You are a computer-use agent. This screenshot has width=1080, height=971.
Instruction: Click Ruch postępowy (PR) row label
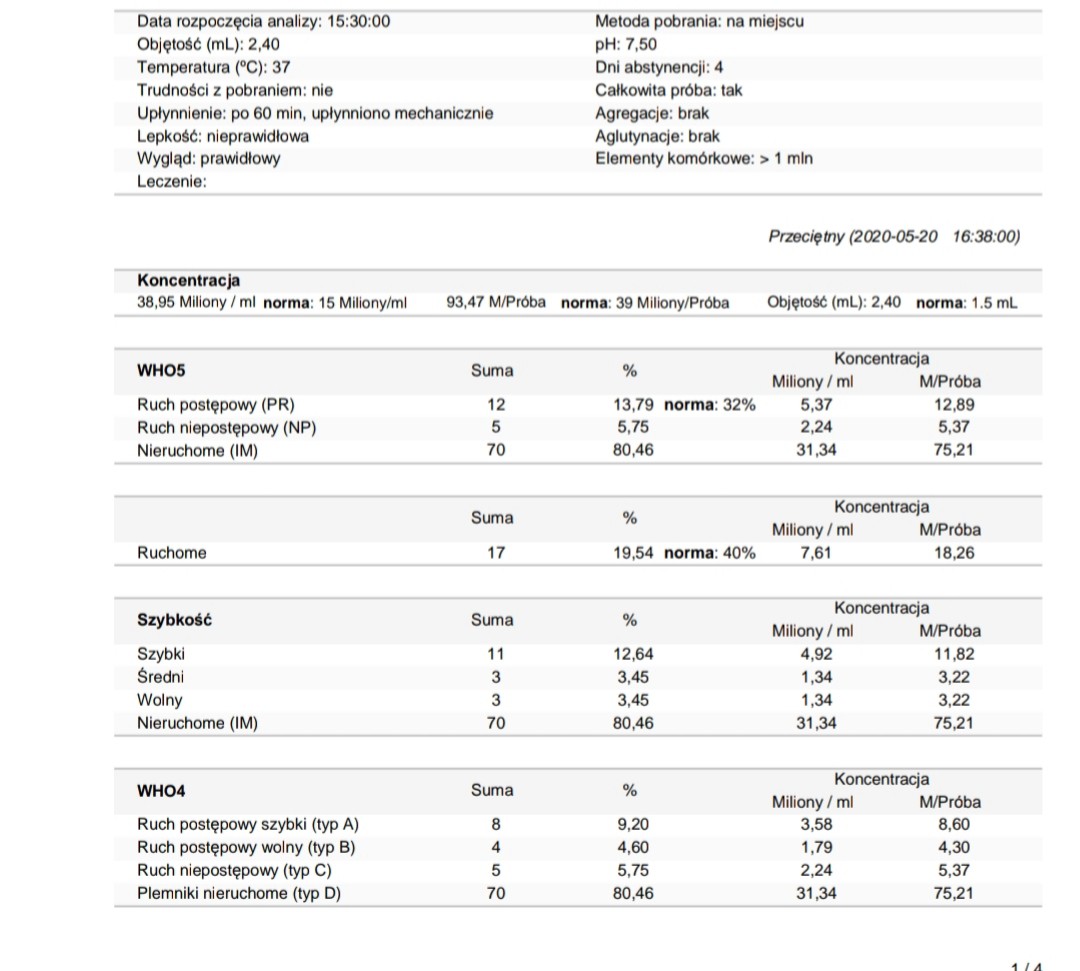(216, 405)
